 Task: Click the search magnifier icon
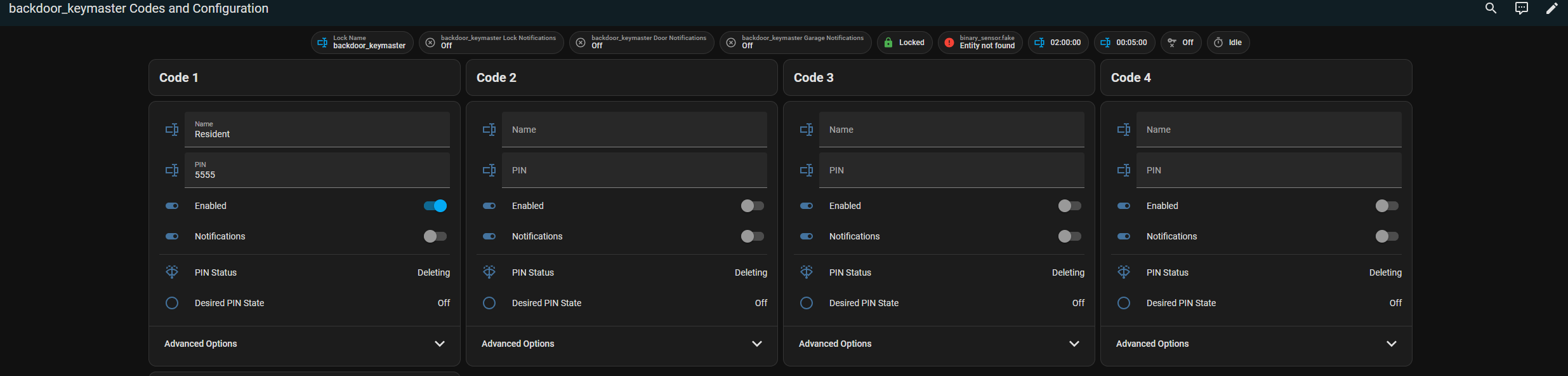pos(1491,8)
